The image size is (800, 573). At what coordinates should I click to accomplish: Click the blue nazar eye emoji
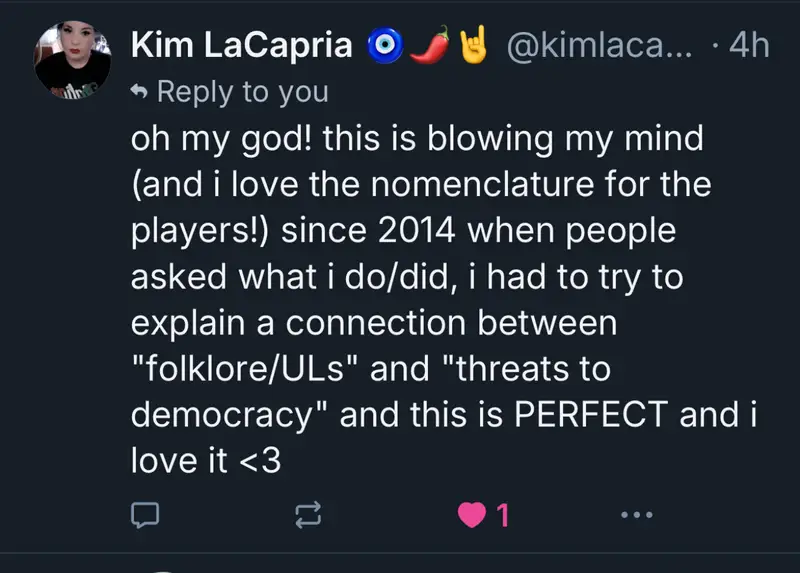pos(384,46)
